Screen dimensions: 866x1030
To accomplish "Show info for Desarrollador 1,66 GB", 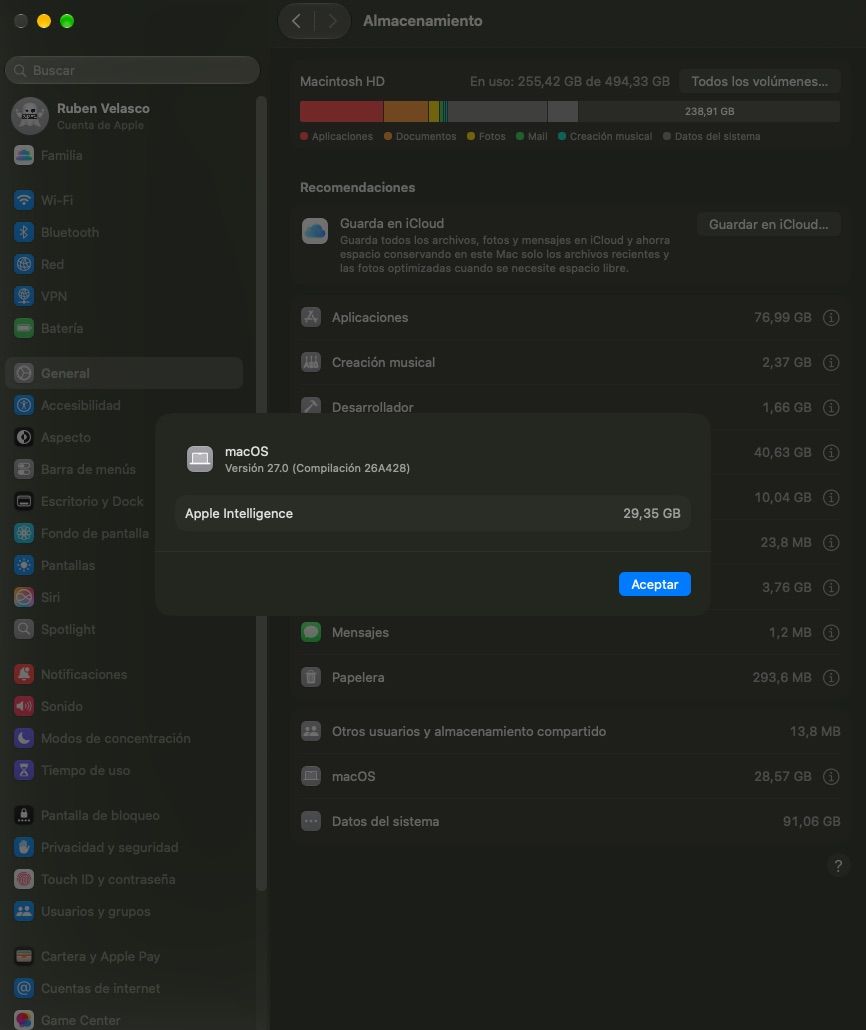I will pos(831,408).
